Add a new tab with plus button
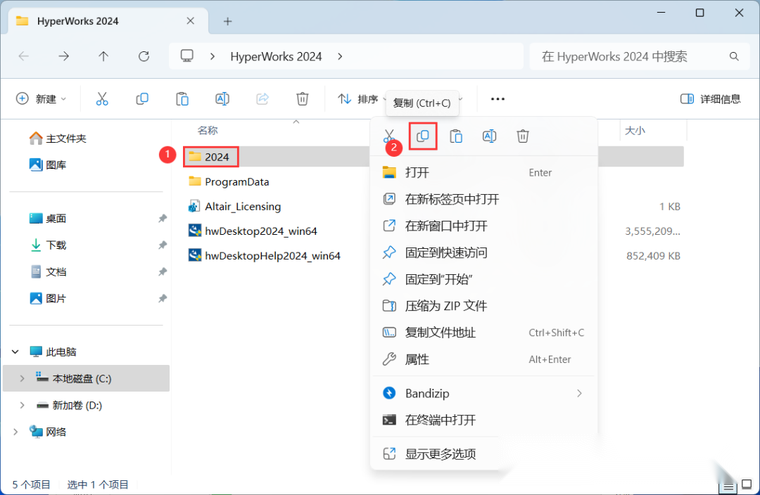The width and height of the screenshot is (760, 495). coord(227,21)
